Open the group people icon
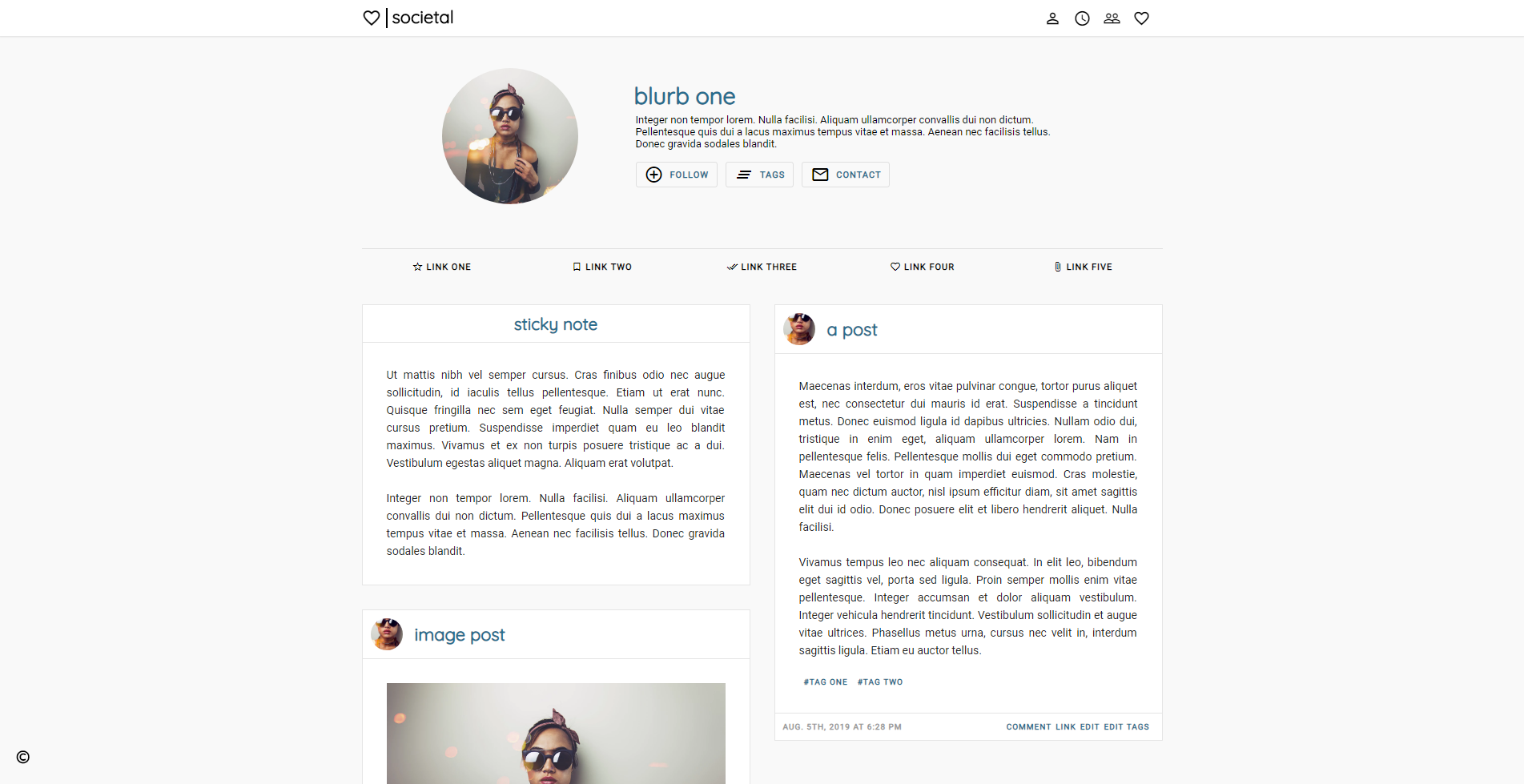 [x=1112, y=18]
